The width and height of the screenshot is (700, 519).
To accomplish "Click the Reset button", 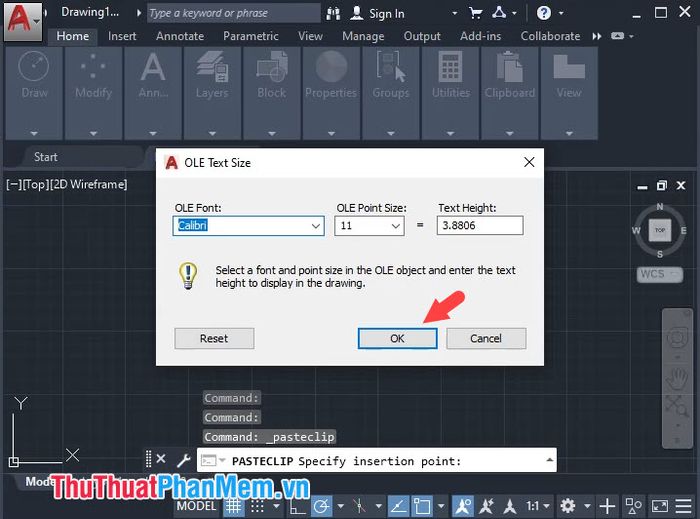I will click(214, 338).
